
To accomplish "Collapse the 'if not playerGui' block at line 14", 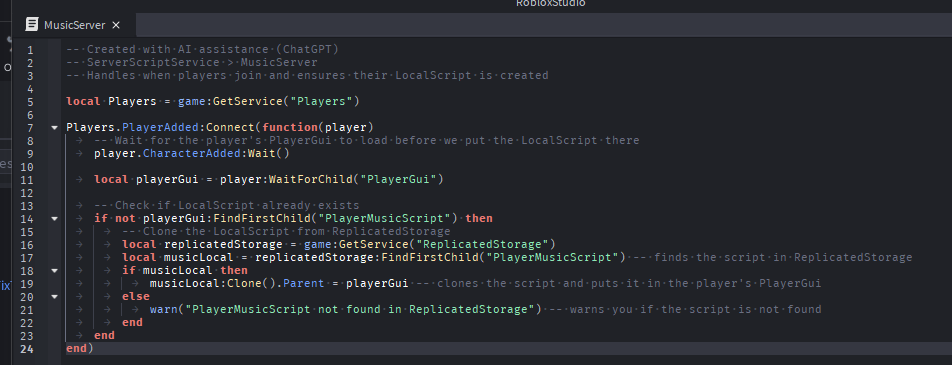I will pyautogui.click(x=54, y=218).
